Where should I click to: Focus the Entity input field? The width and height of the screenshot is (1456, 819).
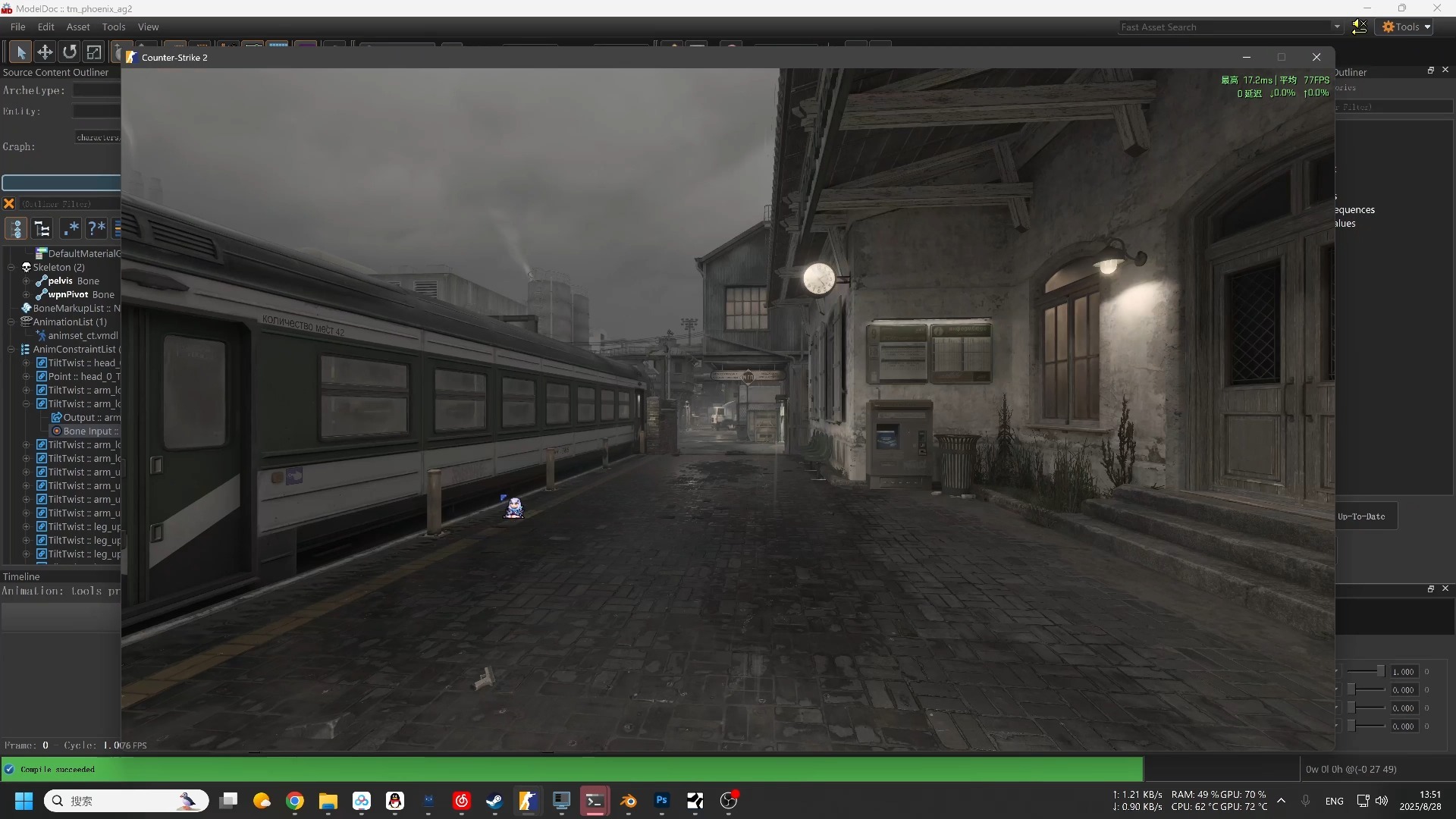point(96,111)
